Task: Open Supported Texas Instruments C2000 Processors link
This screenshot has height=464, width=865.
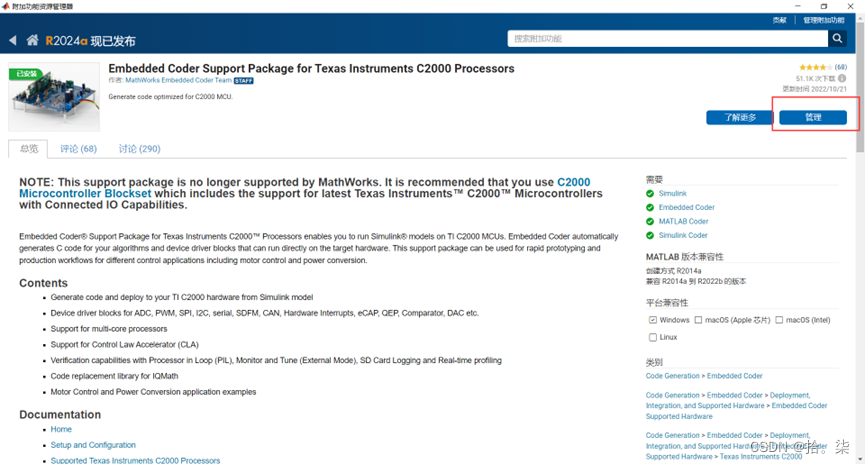Action: coord(135,460)
